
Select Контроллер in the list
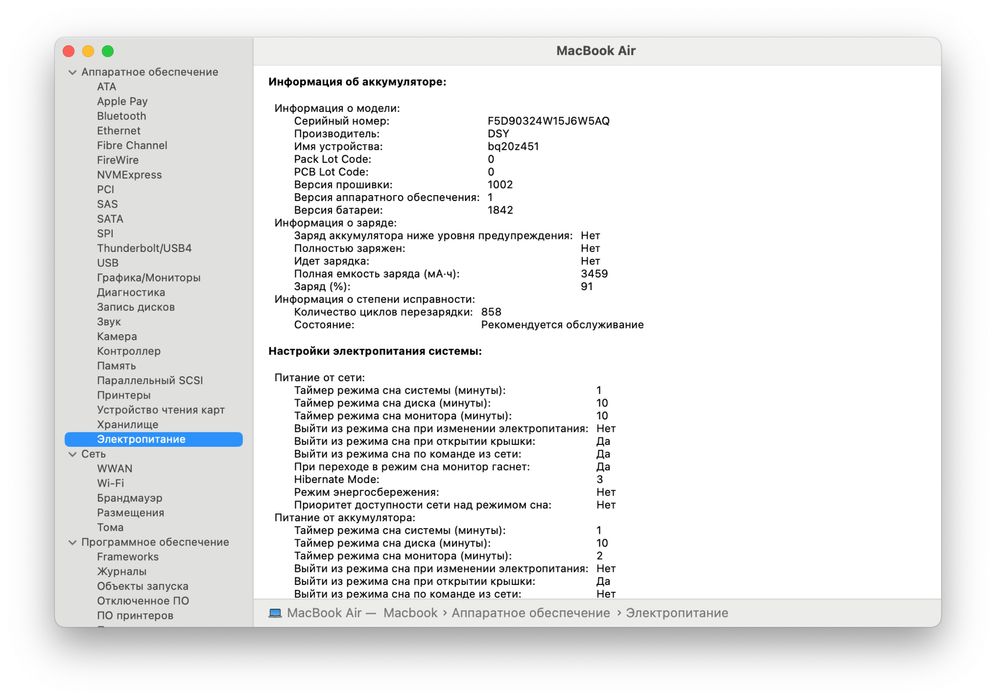[128, 351]
